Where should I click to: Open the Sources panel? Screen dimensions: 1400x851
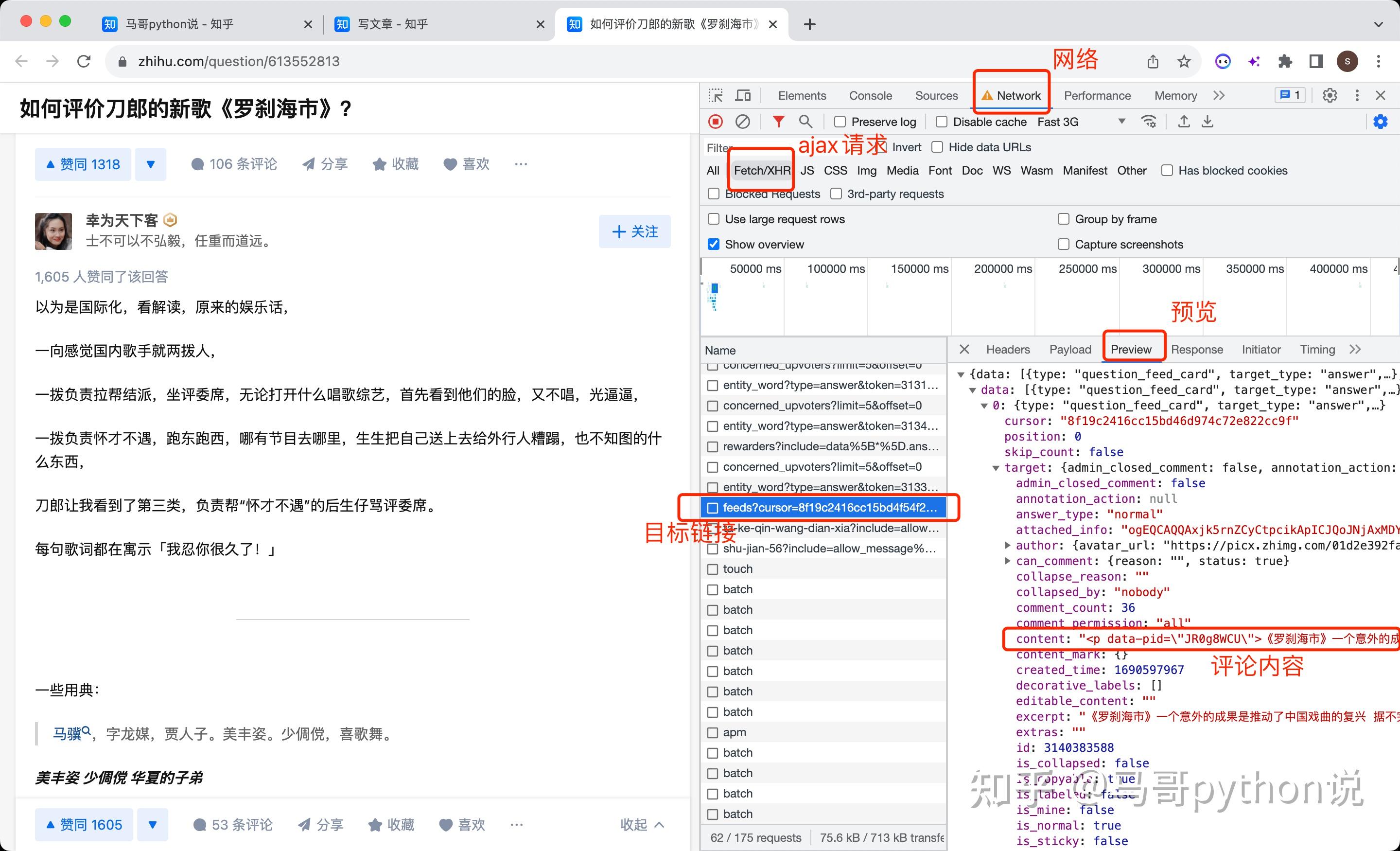936,95
